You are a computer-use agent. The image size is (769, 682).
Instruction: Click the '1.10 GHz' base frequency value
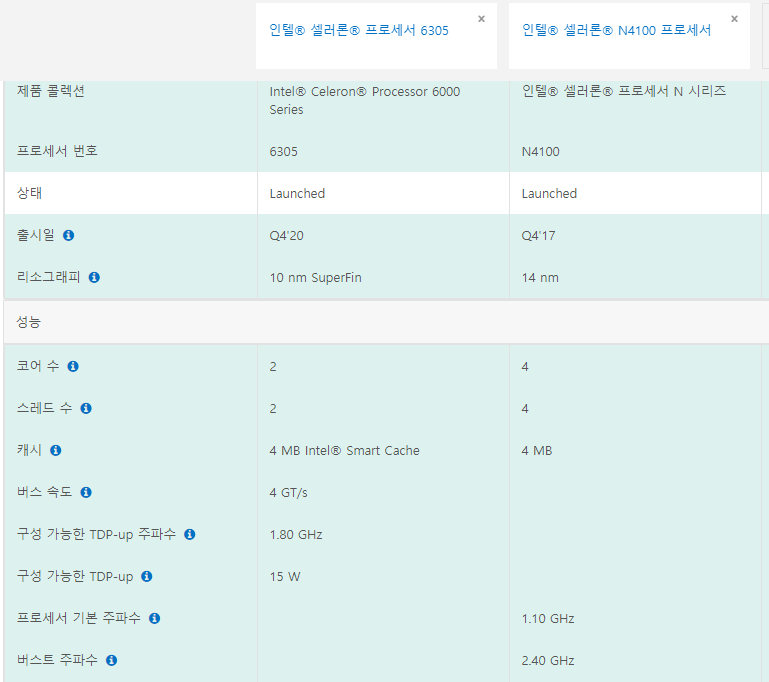548,619
